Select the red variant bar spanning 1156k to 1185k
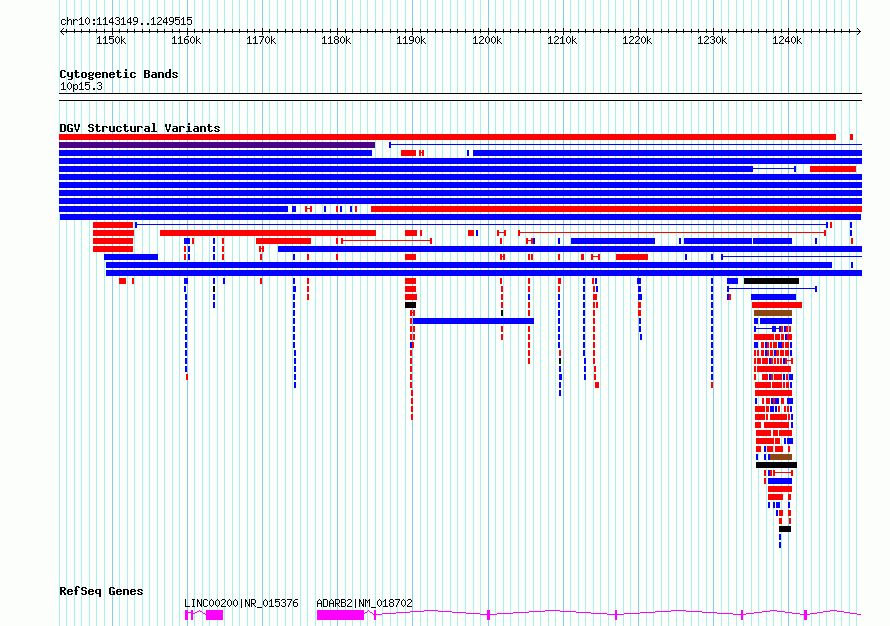Viewport: 890px width, 626px height. tap(268, 233)
